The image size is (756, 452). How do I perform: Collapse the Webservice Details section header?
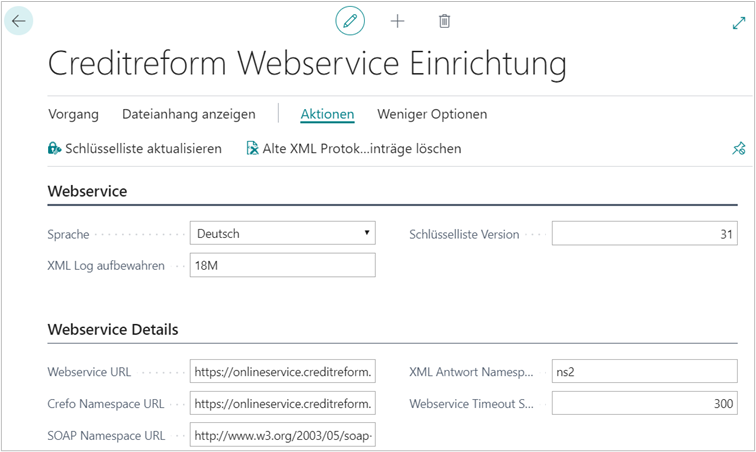[x=113, y=329]
